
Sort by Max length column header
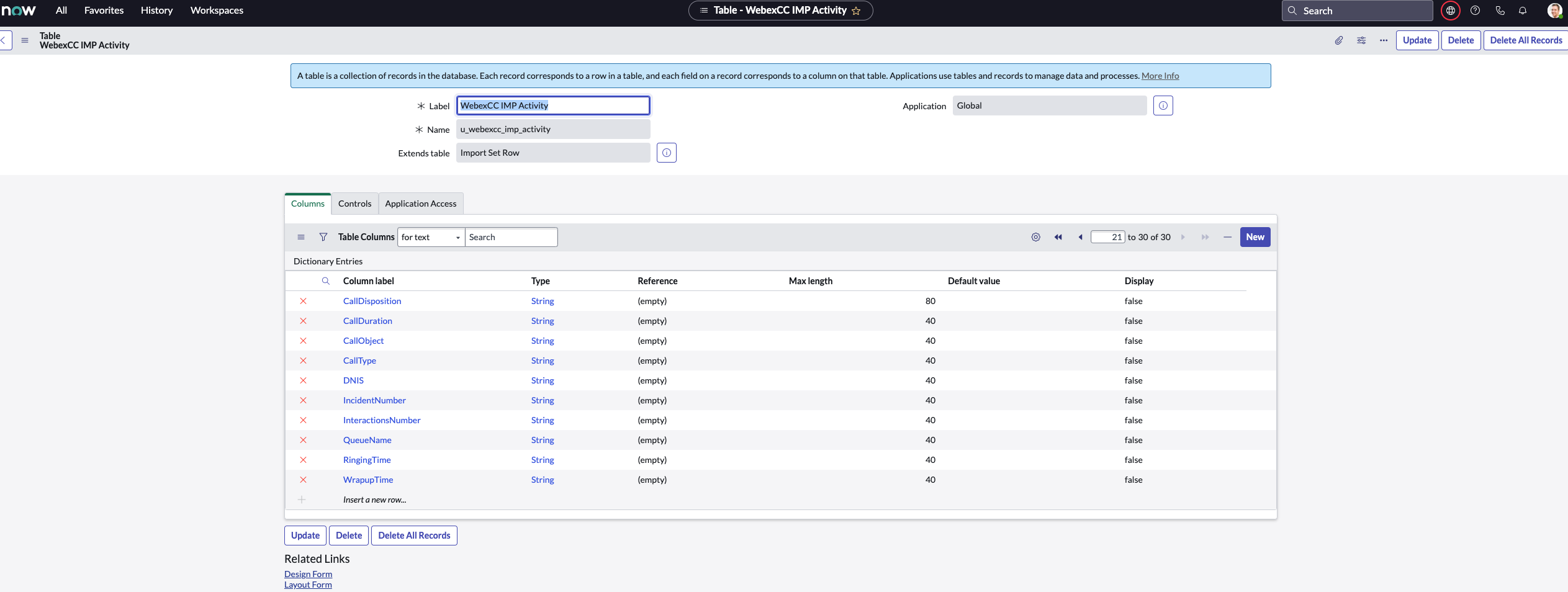[x=811, y=281]
